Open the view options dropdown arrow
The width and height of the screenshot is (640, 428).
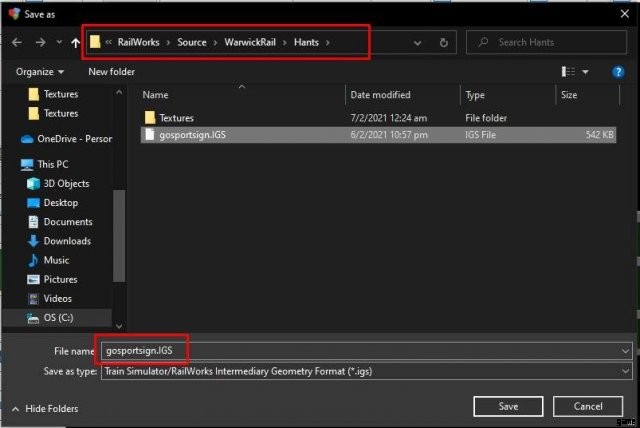[x=585, y=72]
